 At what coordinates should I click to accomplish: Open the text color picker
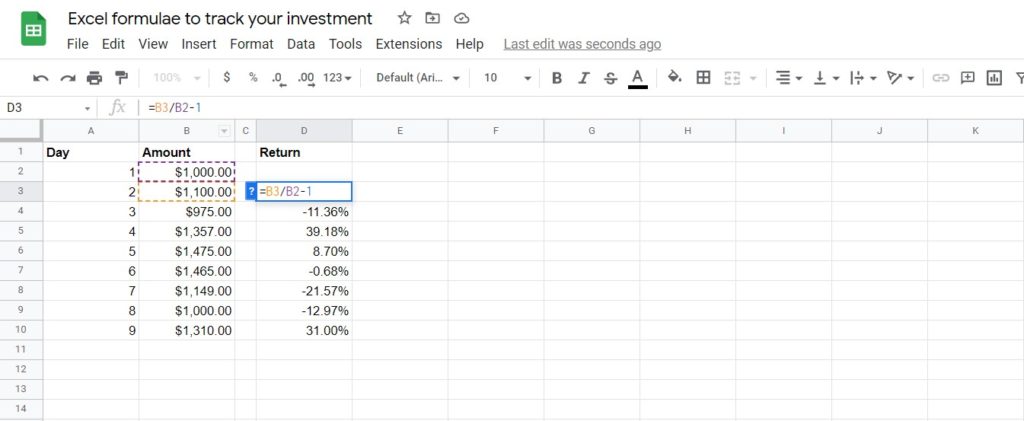point(638,78)
